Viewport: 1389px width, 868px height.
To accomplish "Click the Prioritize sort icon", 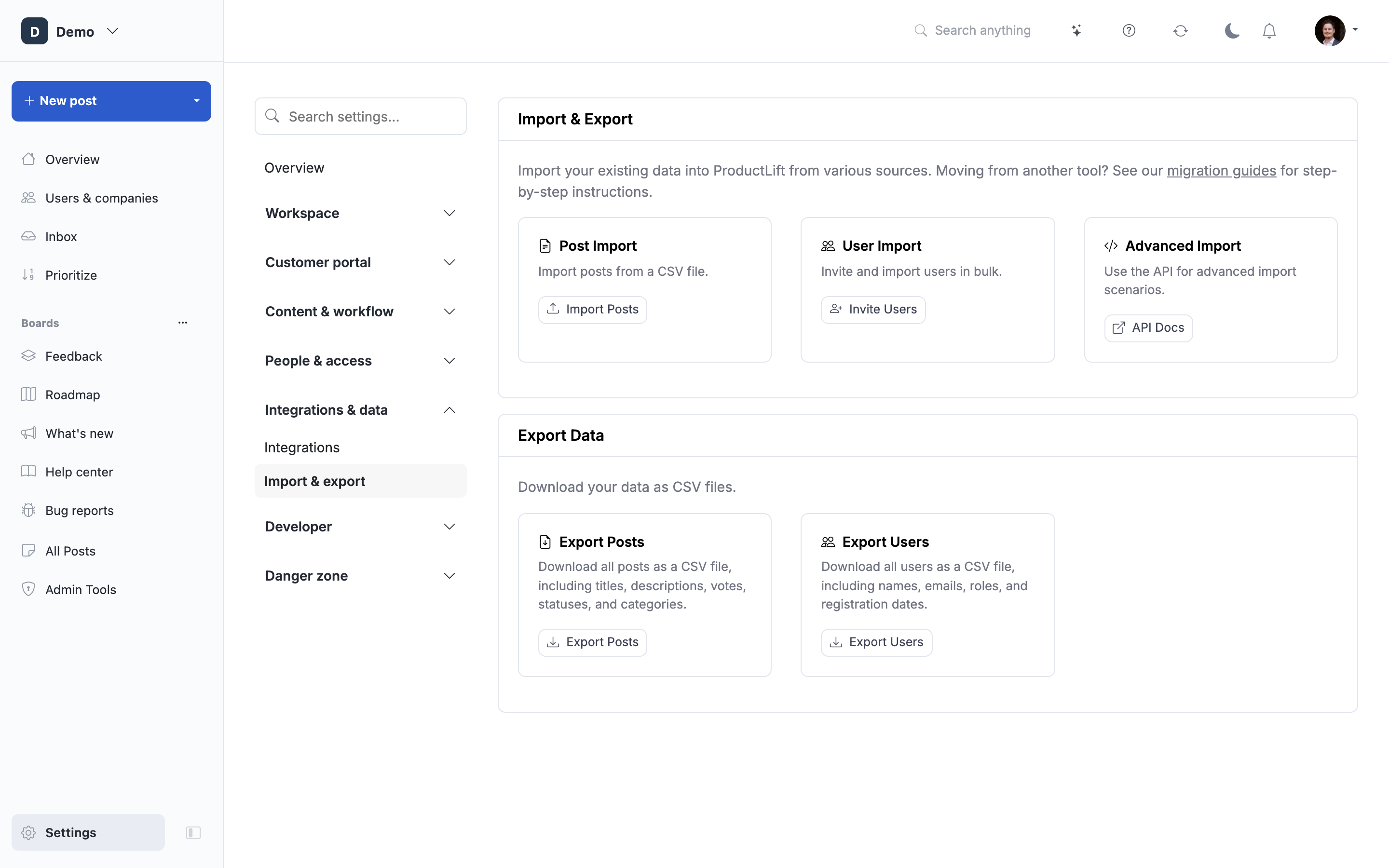I will [x=29, y=274].
